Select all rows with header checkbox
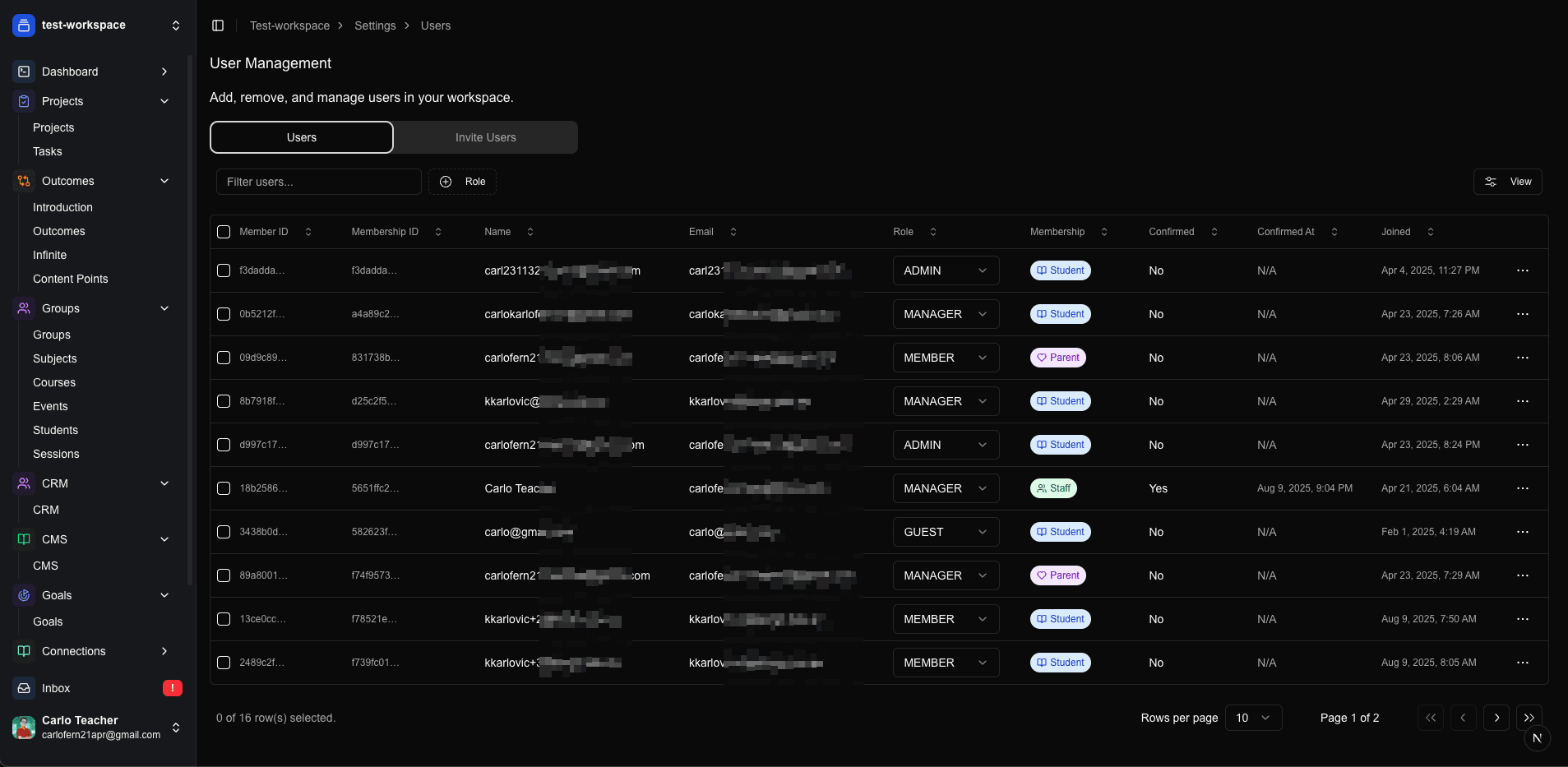 [x=224, y=232]
